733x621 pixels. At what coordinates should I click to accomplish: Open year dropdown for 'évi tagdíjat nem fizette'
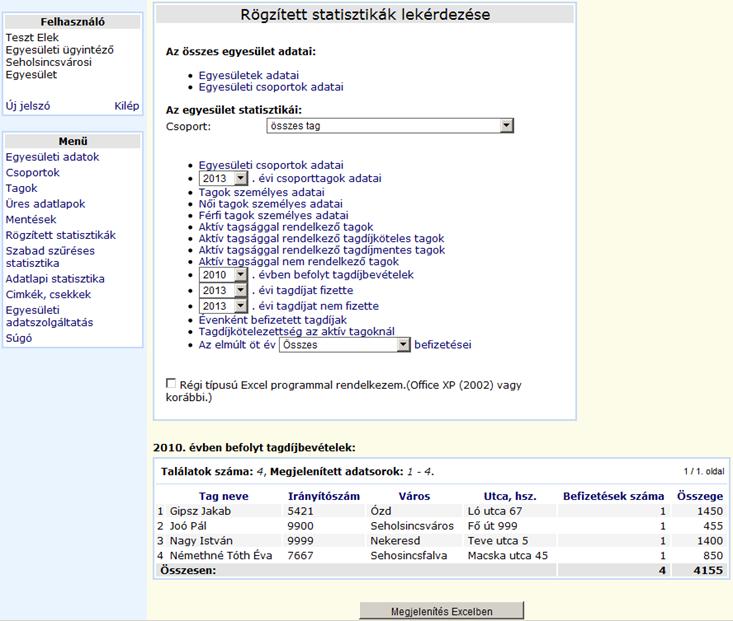point(223,306)
